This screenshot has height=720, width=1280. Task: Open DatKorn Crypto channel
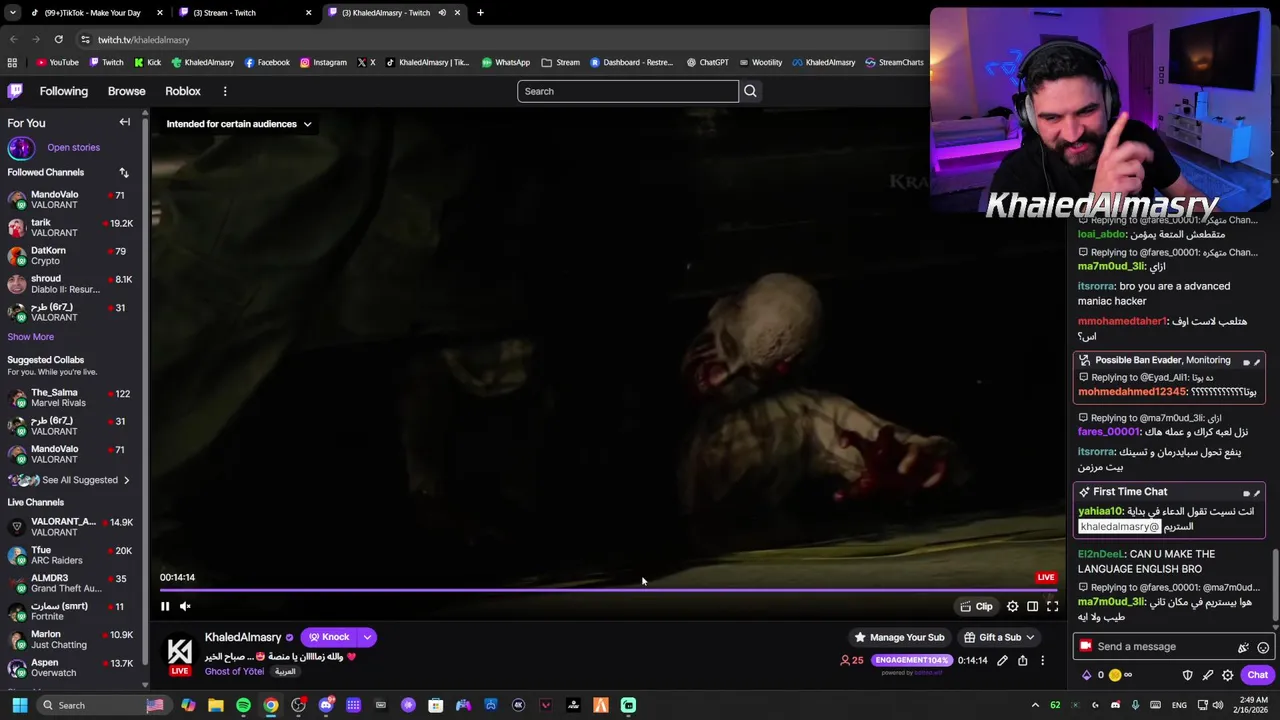(x=72, y=256)
